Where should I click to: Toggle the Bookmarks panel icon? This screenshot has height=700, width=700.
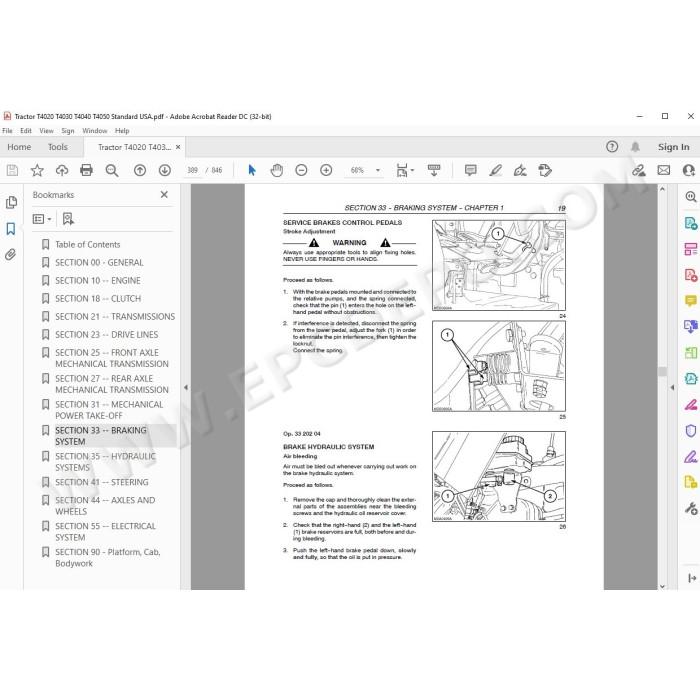(x=11, y=229)
